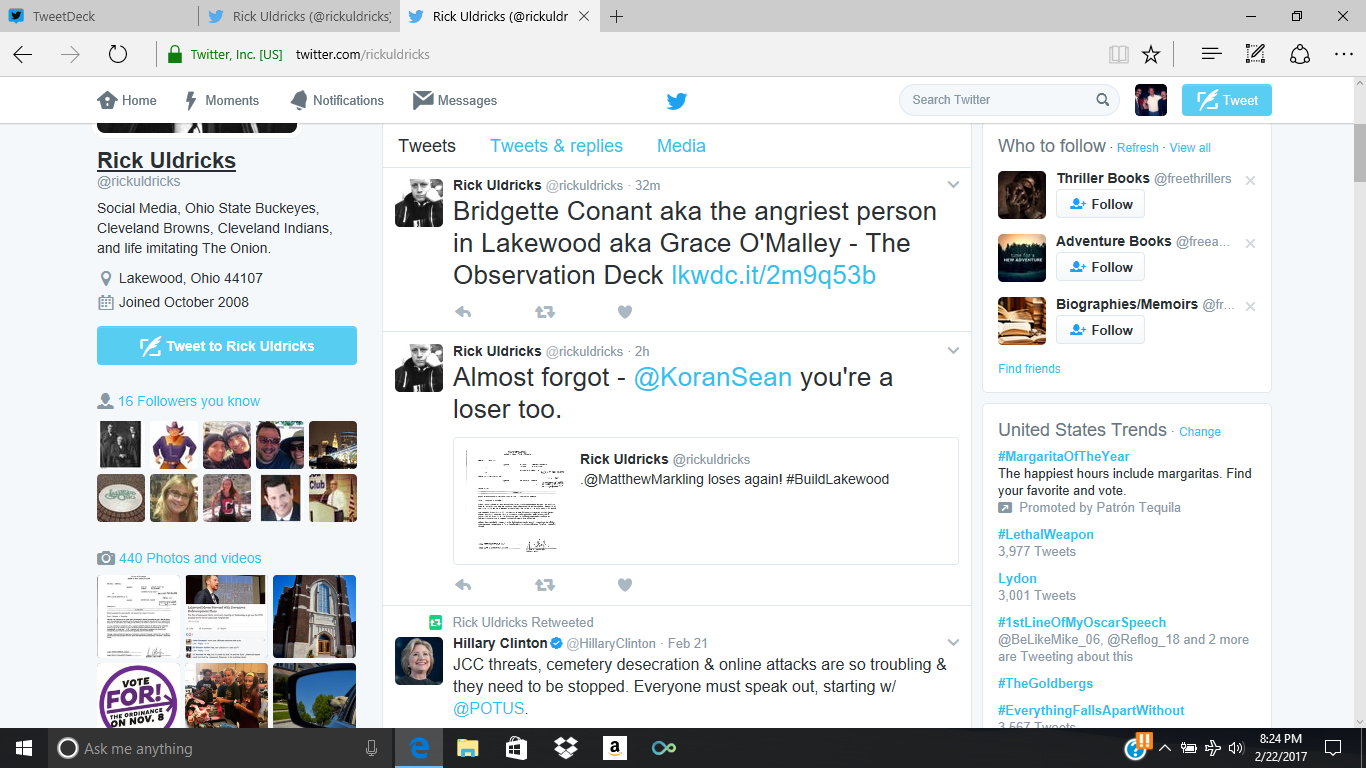The height and width of the screenshot is (768, 1366).
Task: Open the Tweets & replies tab
Action: click(x=556, y=146)
